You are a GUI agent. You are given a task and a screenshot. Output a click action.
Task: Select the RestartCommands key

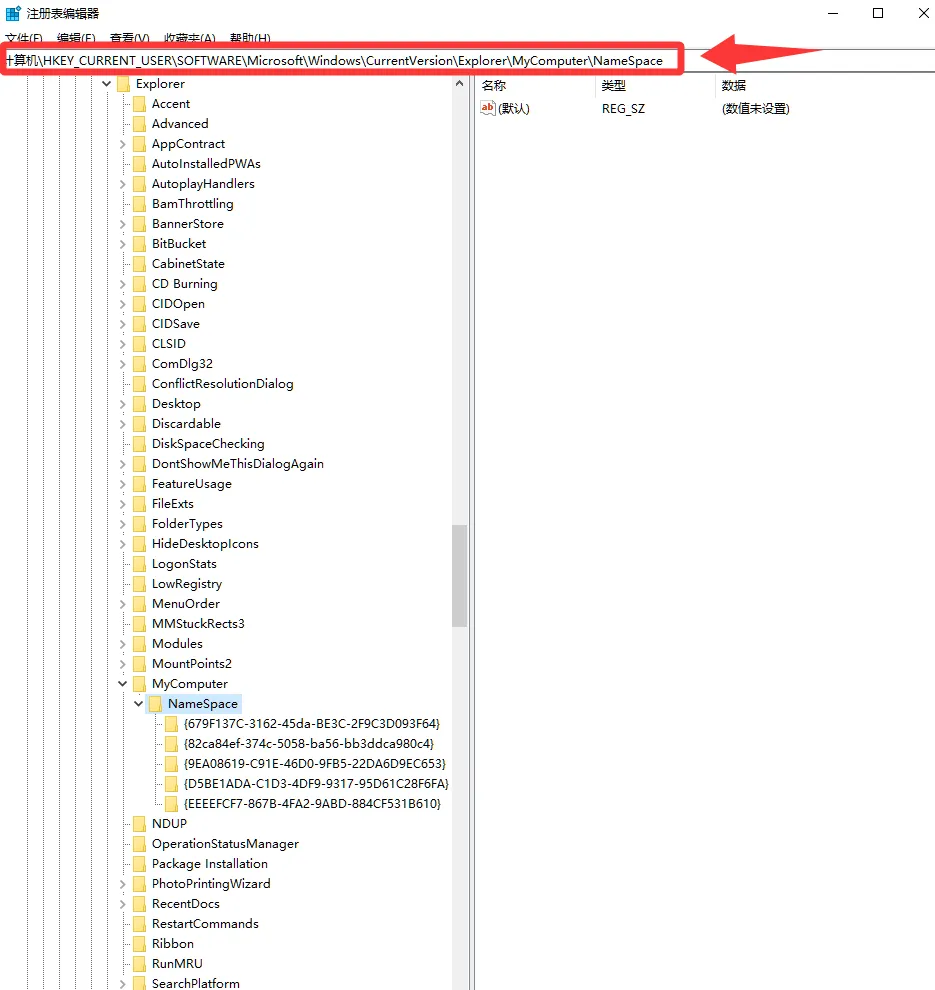tap(205, 924)
